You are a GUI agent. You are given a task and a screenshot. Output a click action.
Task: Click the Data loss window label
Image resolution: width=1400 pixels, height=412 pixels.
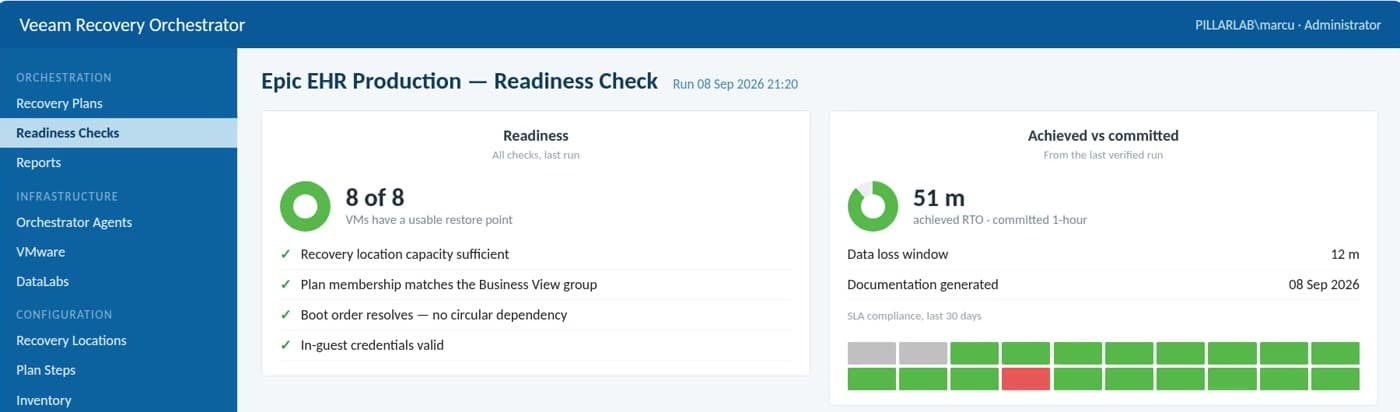897,254
